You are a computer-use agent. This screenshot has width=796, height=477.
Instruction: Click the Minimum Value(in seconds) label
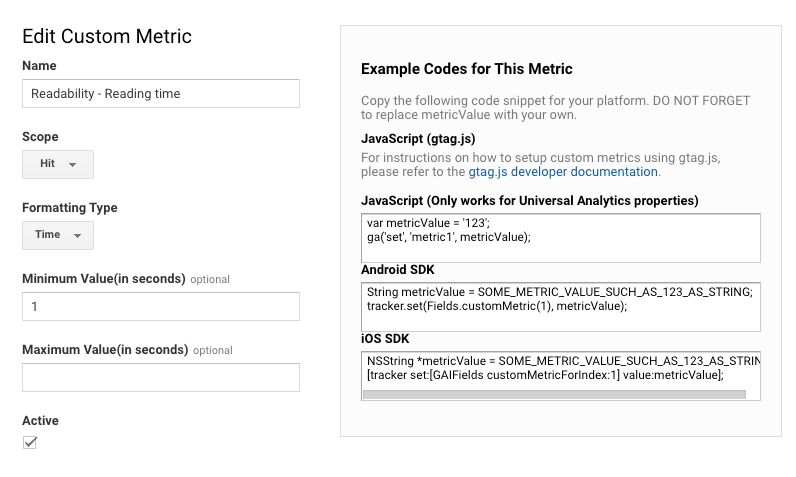click(x=104, y=279)
